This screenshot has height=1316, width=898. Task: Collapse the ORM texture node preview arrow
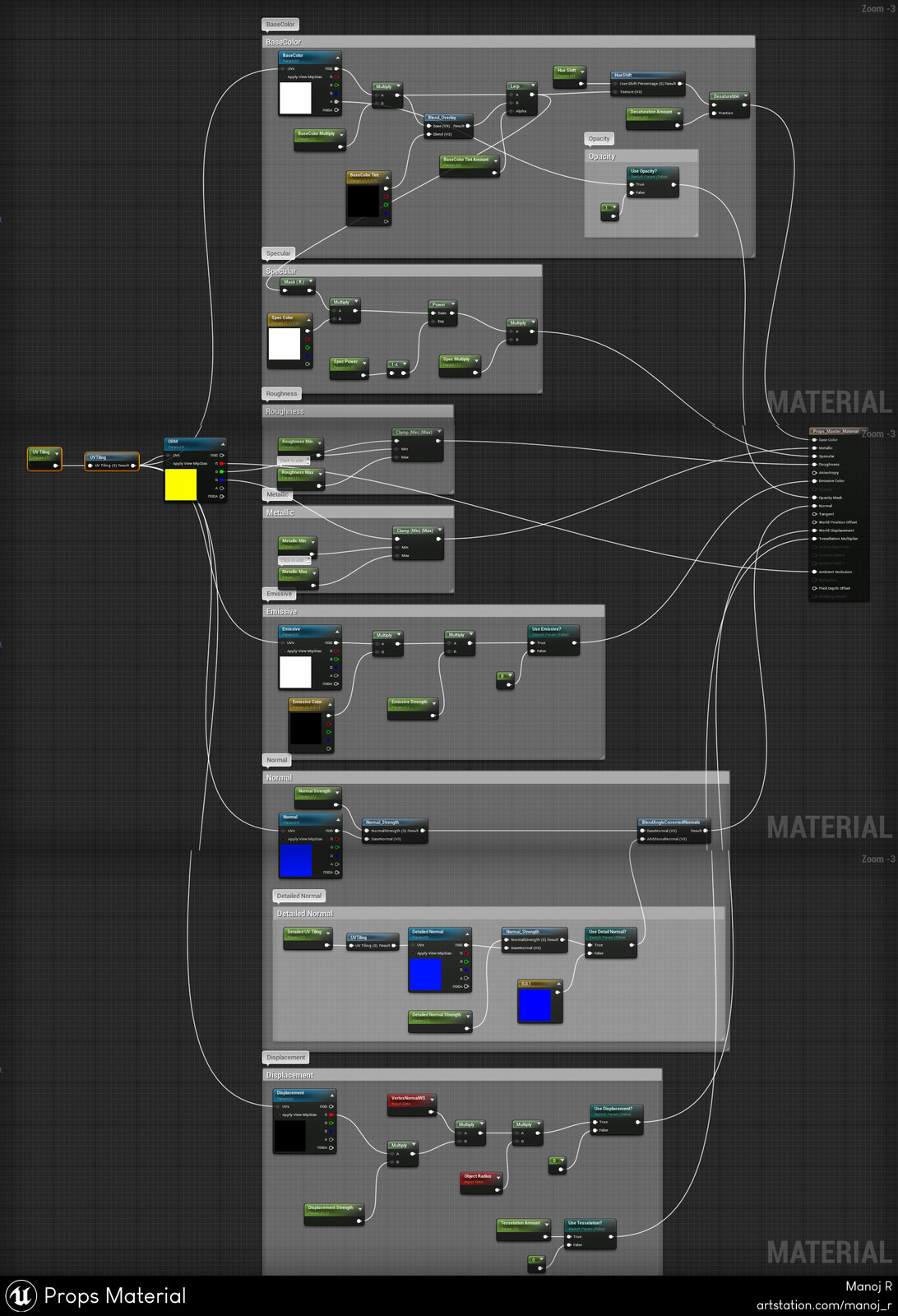coord(223,443)
